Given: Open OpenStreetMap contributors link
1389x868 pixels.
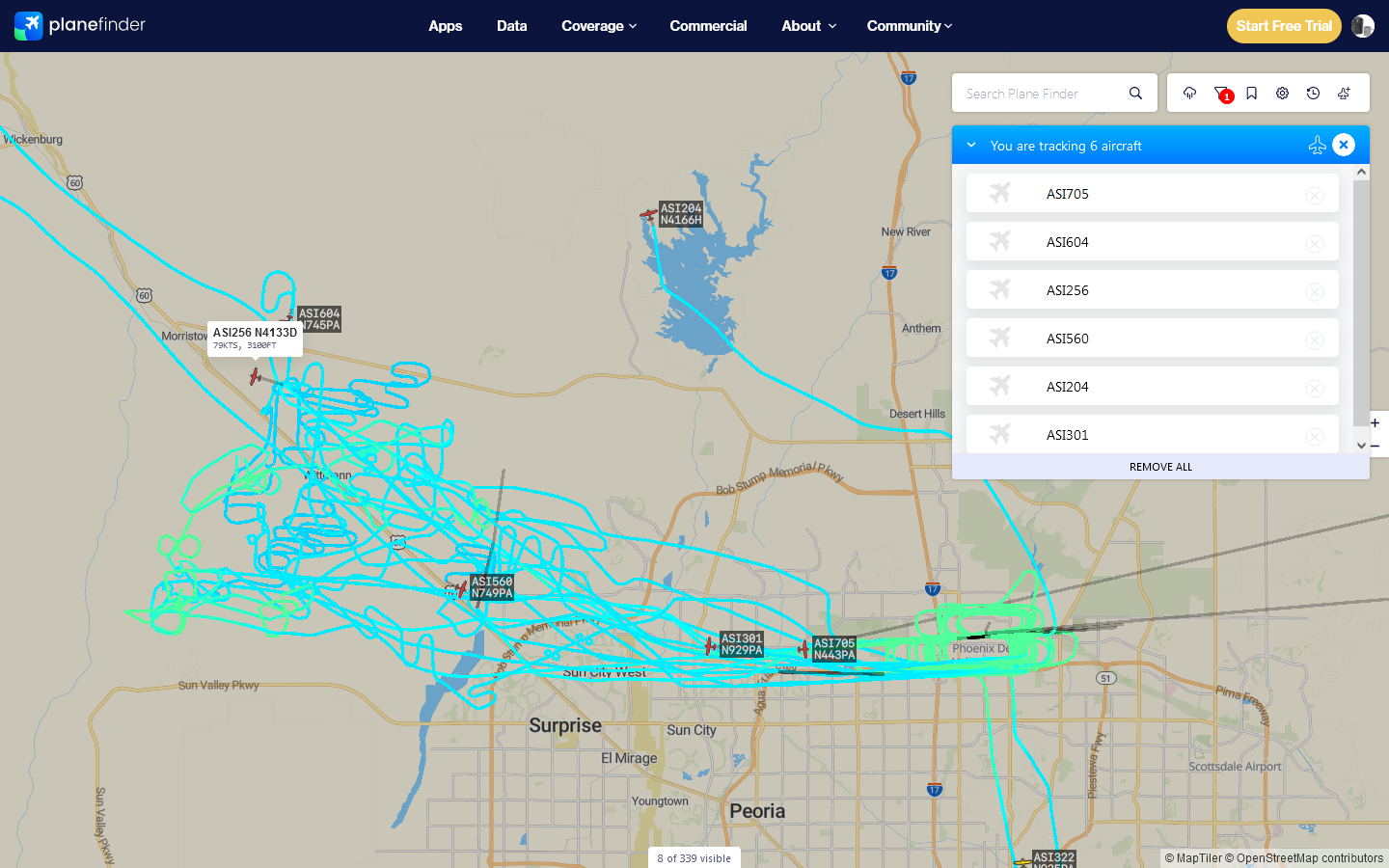Looking at the screenshot, I should 1304,858.
